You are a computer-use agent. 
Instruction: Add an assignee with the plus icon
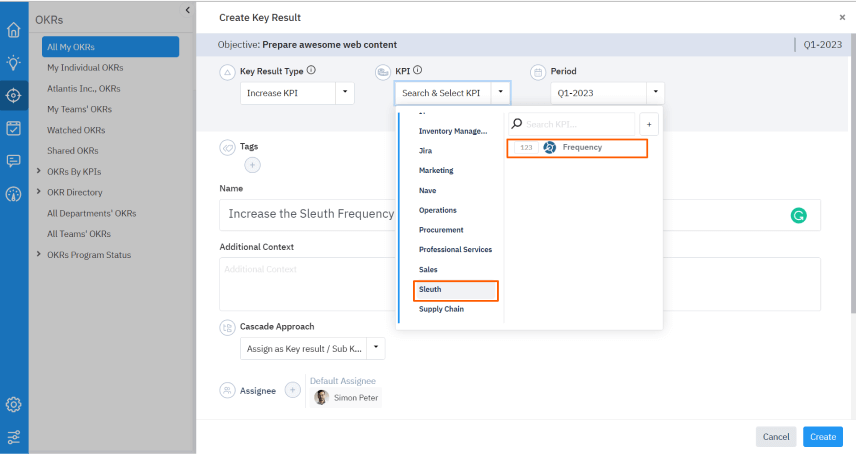coord(293,390)
